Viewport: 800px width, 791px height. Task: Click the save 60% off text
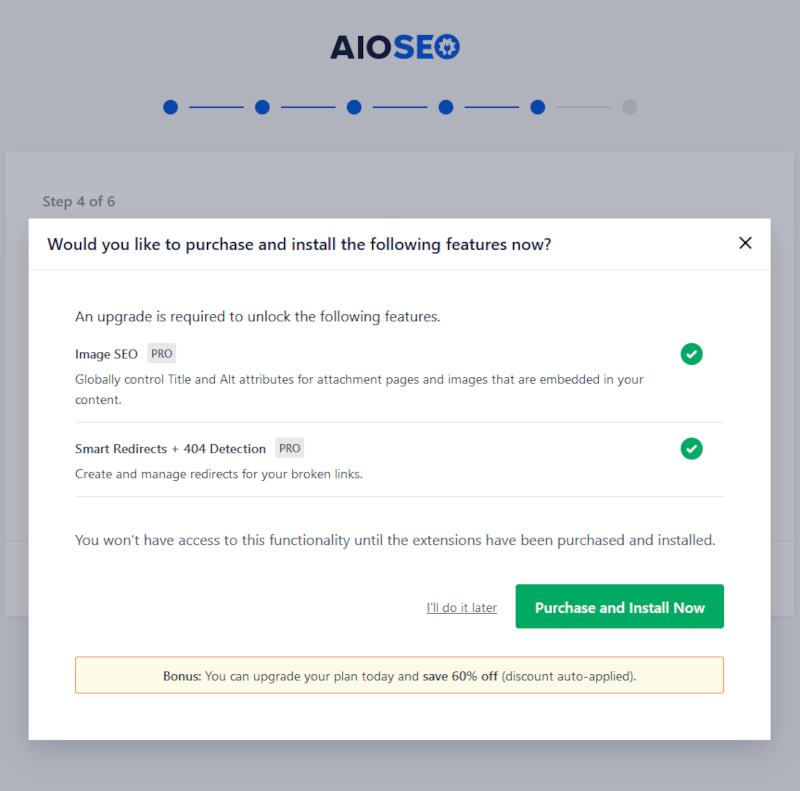460,676
